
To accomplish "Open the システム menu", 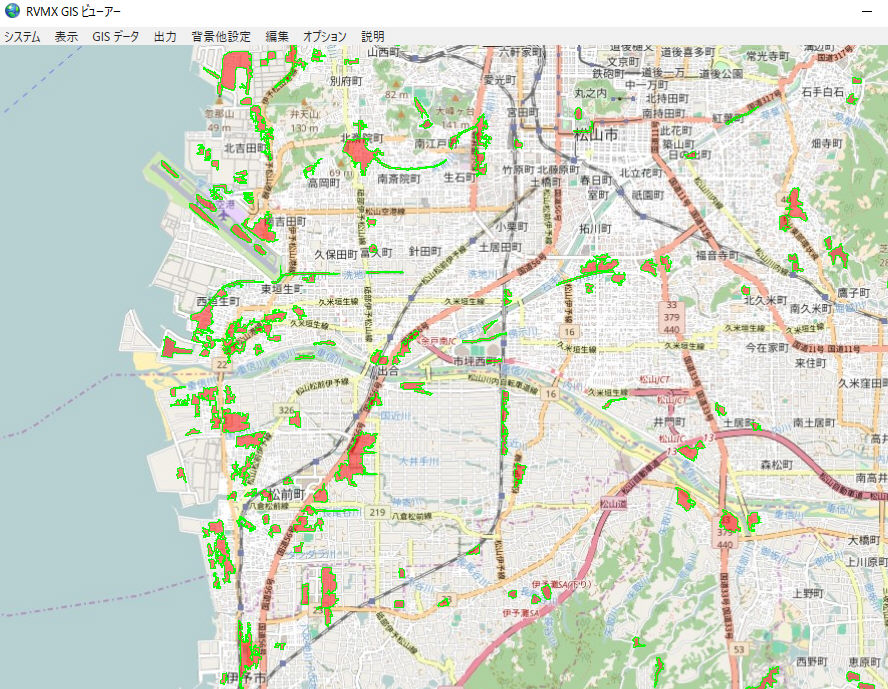I will (22, 36).
